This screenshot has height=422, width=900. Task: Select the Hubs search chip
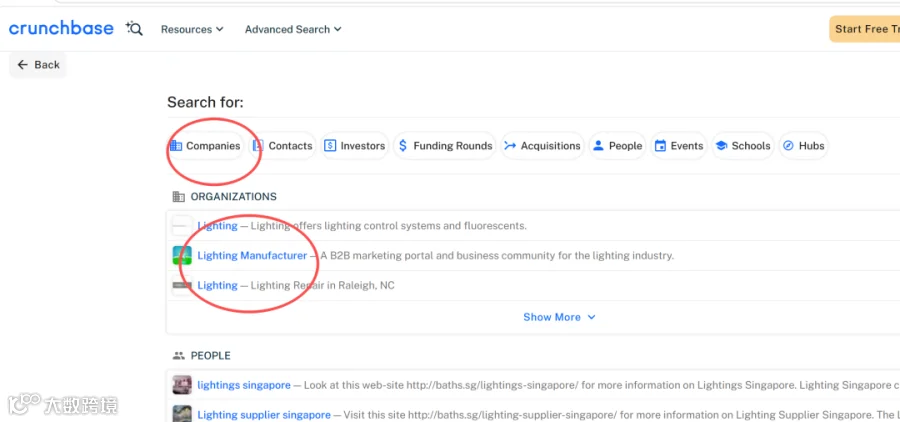[x=804, y=146]
